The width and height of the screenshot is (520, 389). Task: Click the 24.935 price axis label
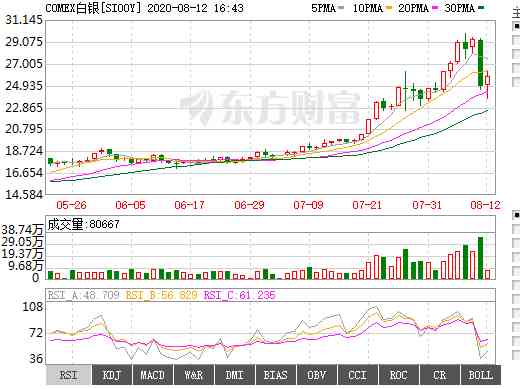24,85
